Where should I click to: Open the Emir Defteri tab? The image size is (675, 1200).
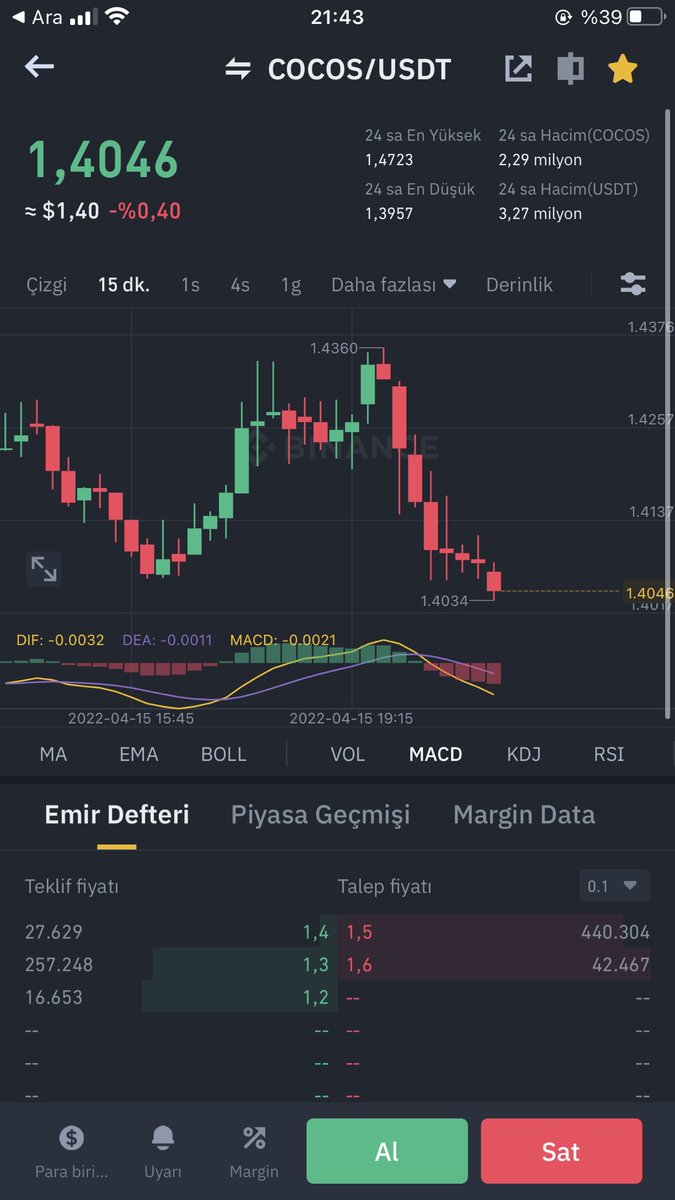117,815
